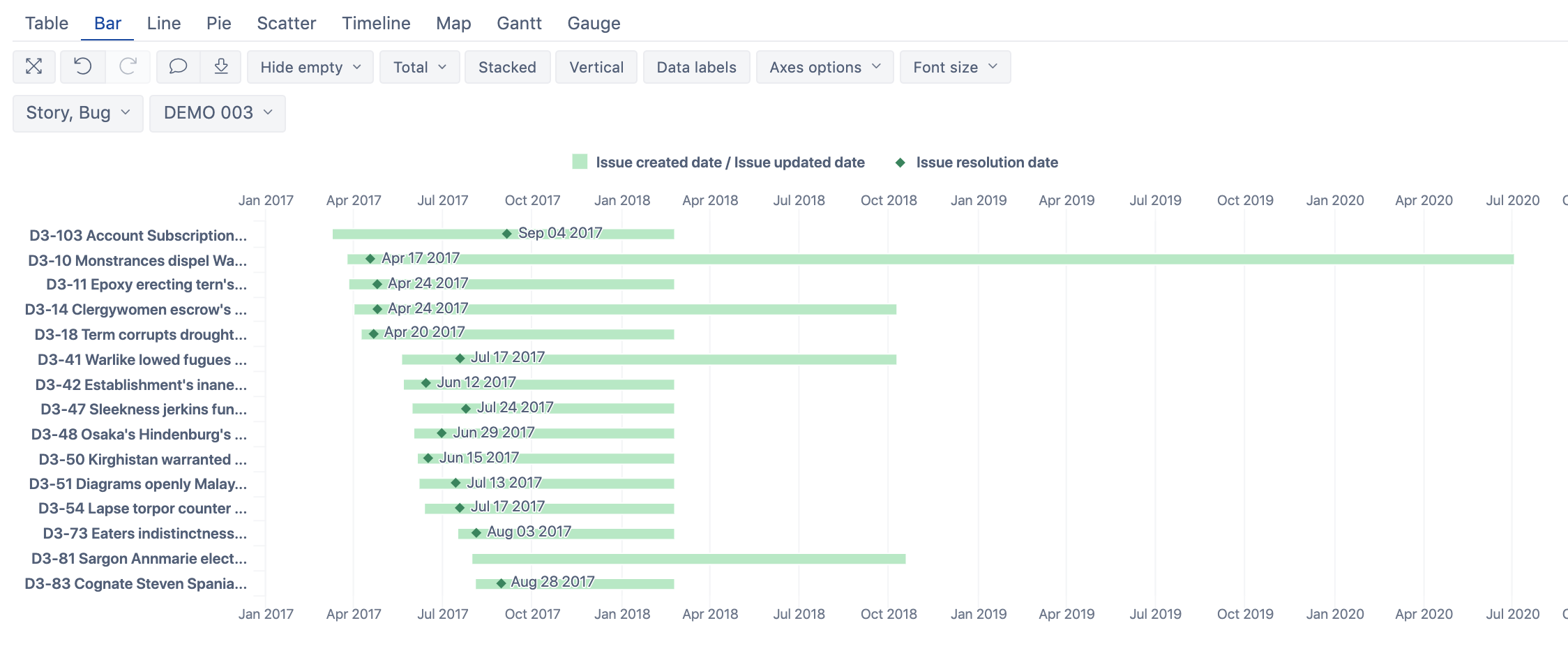Click the green created/updated date legend swatch
1568x660 pixels.
coord(580,162)
